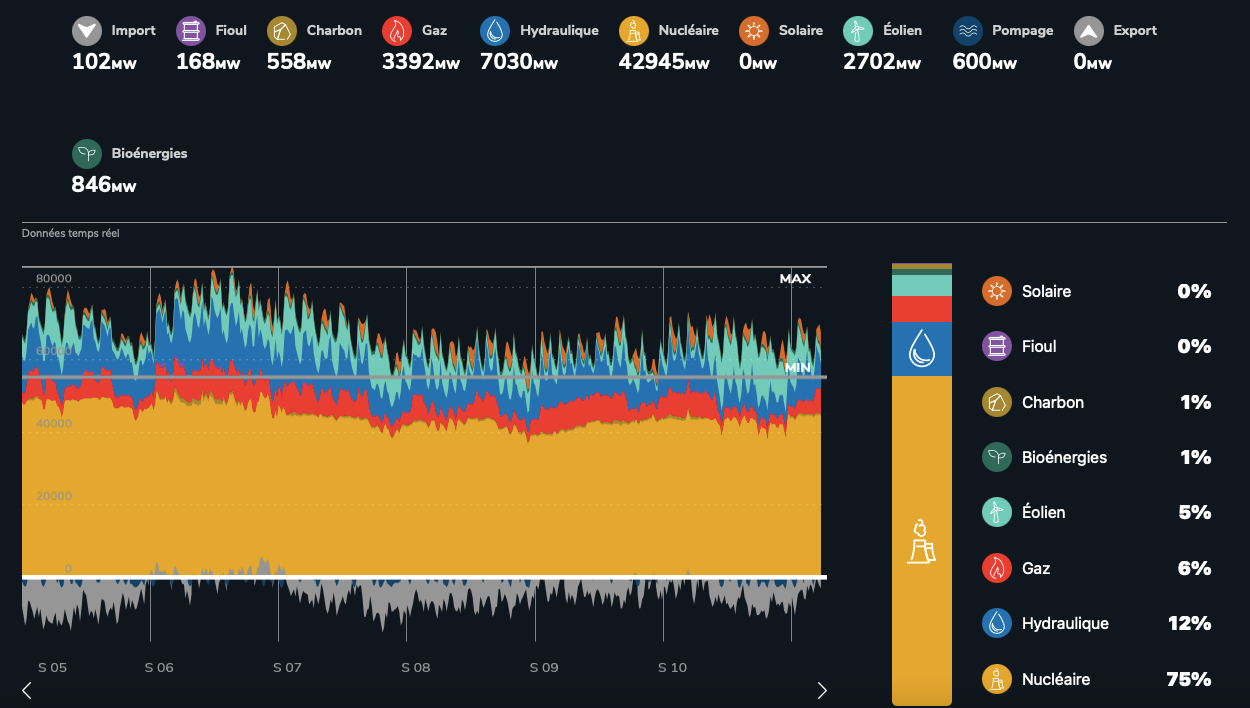Select the Nucléaire icon in top row
The width and height of the screenshot is (1250, 708).
click(x=634, y=31)
